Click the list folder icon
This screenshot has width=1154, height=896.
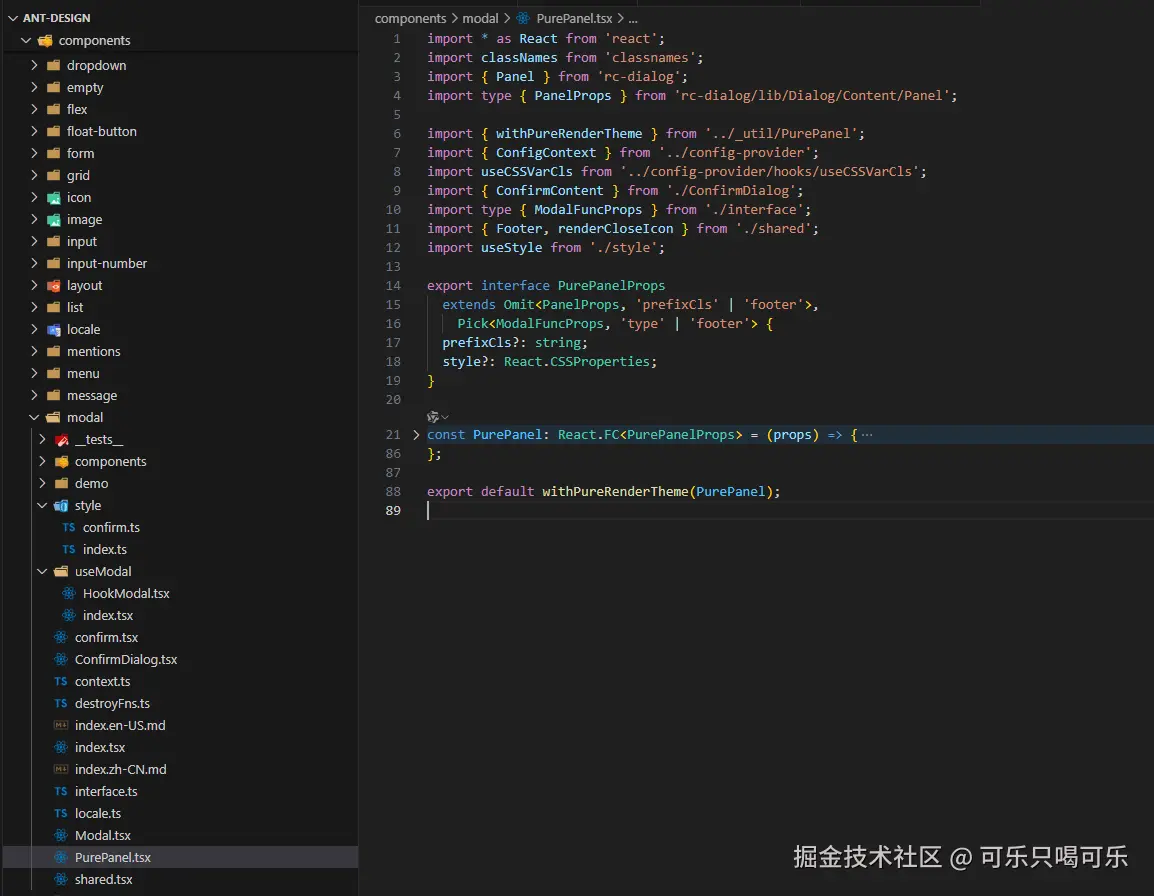coord(54,307)
